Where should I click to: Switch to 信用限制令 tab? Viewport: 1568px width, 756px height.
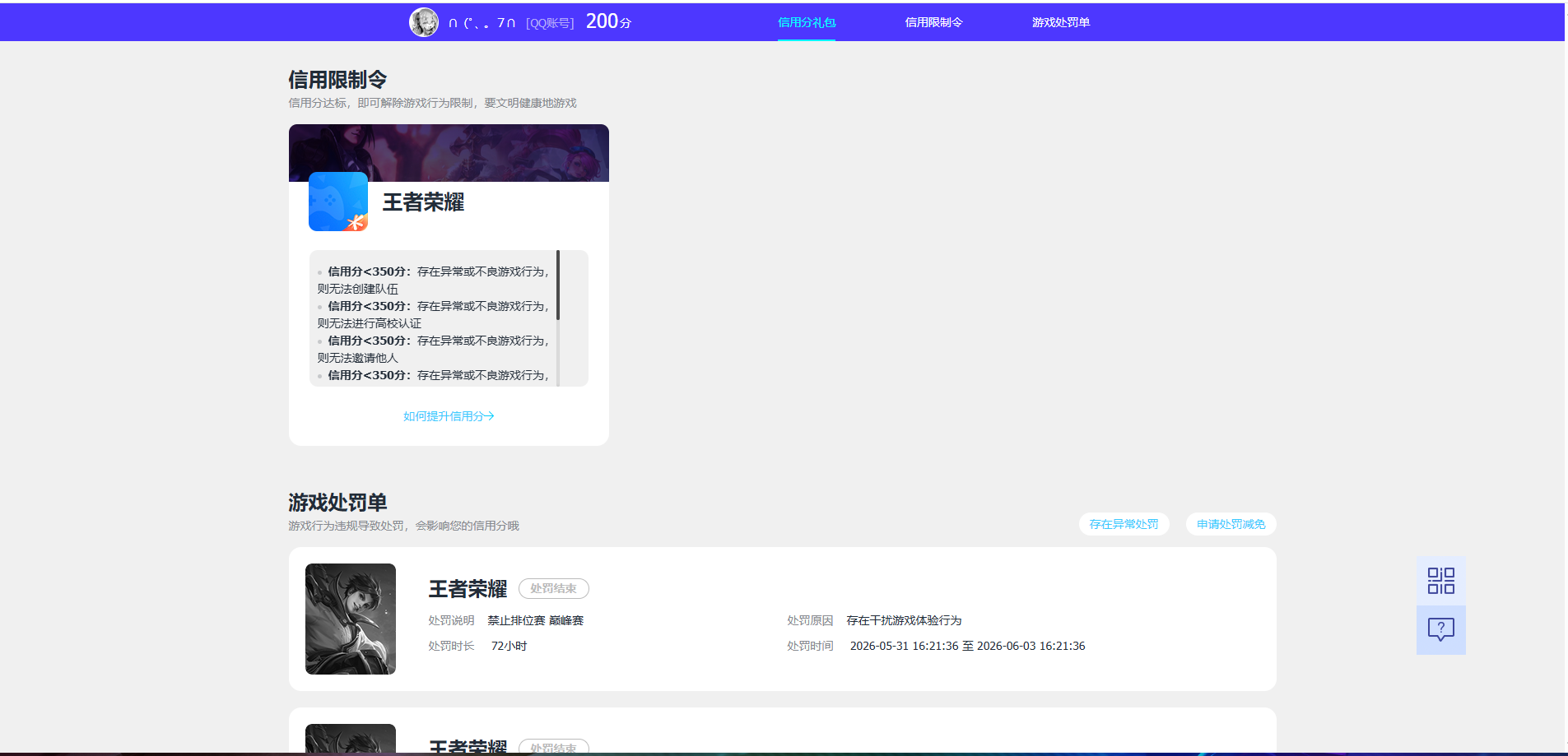933,22
